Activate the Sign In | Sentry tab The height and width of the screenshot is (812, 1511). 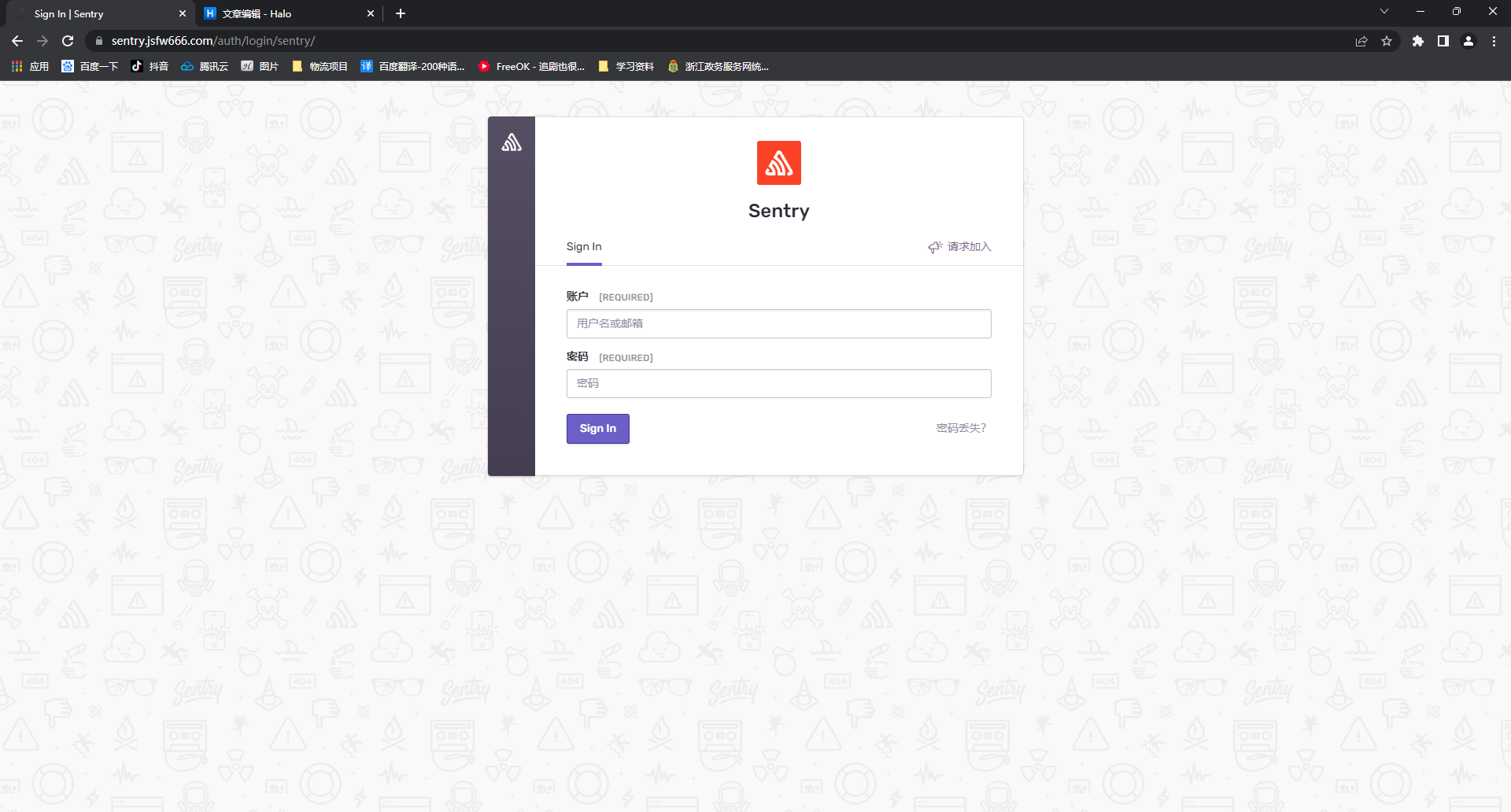(98, 13)
